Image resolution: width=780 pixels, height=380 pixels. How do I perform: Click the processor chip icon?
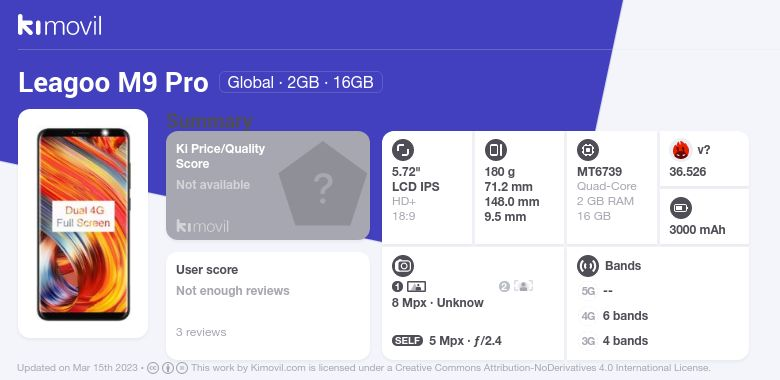pyautogui.click(x=588, y=150)
